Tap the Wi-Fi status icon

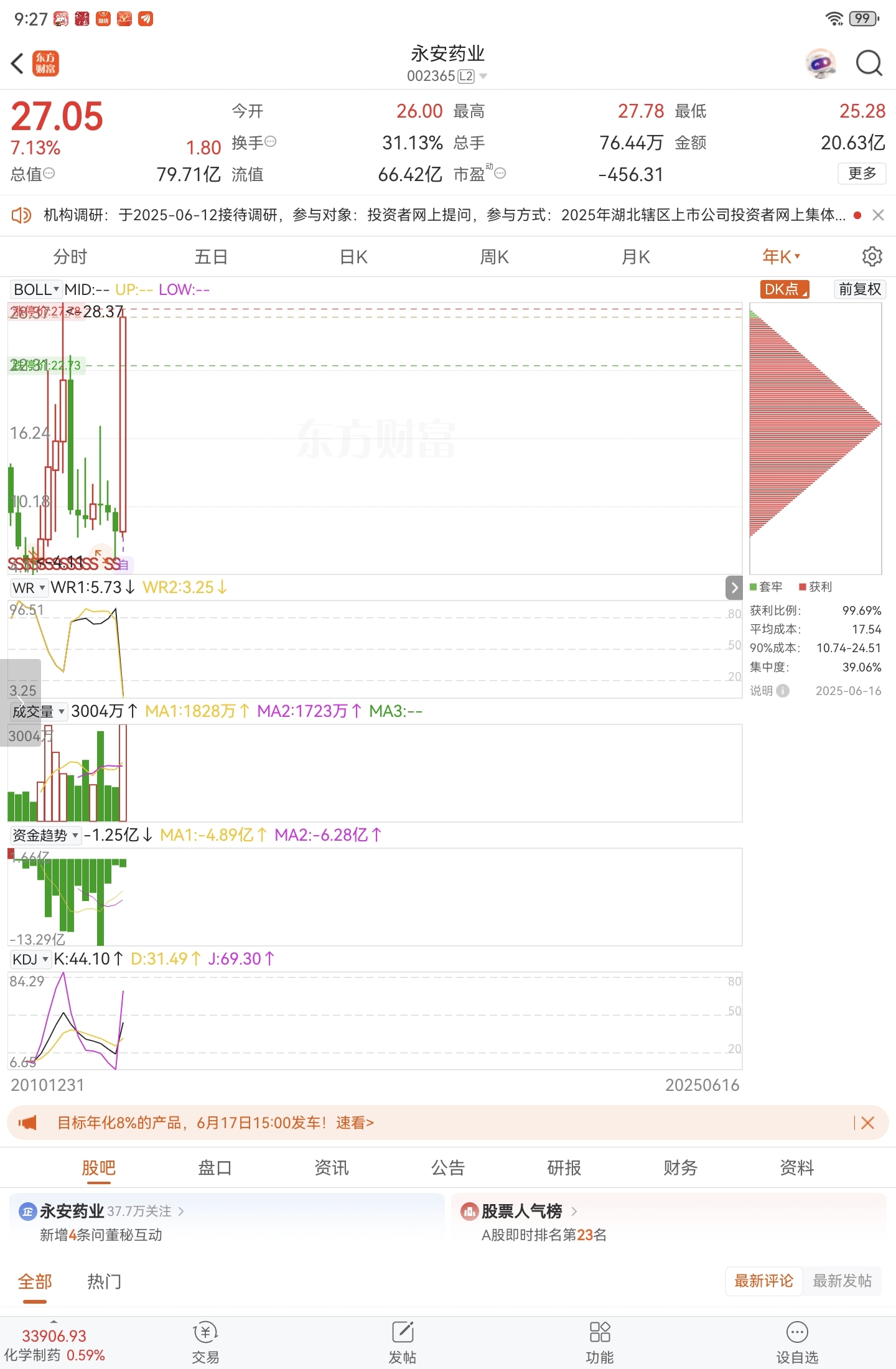pyautogui.click(x=834, y=19)
